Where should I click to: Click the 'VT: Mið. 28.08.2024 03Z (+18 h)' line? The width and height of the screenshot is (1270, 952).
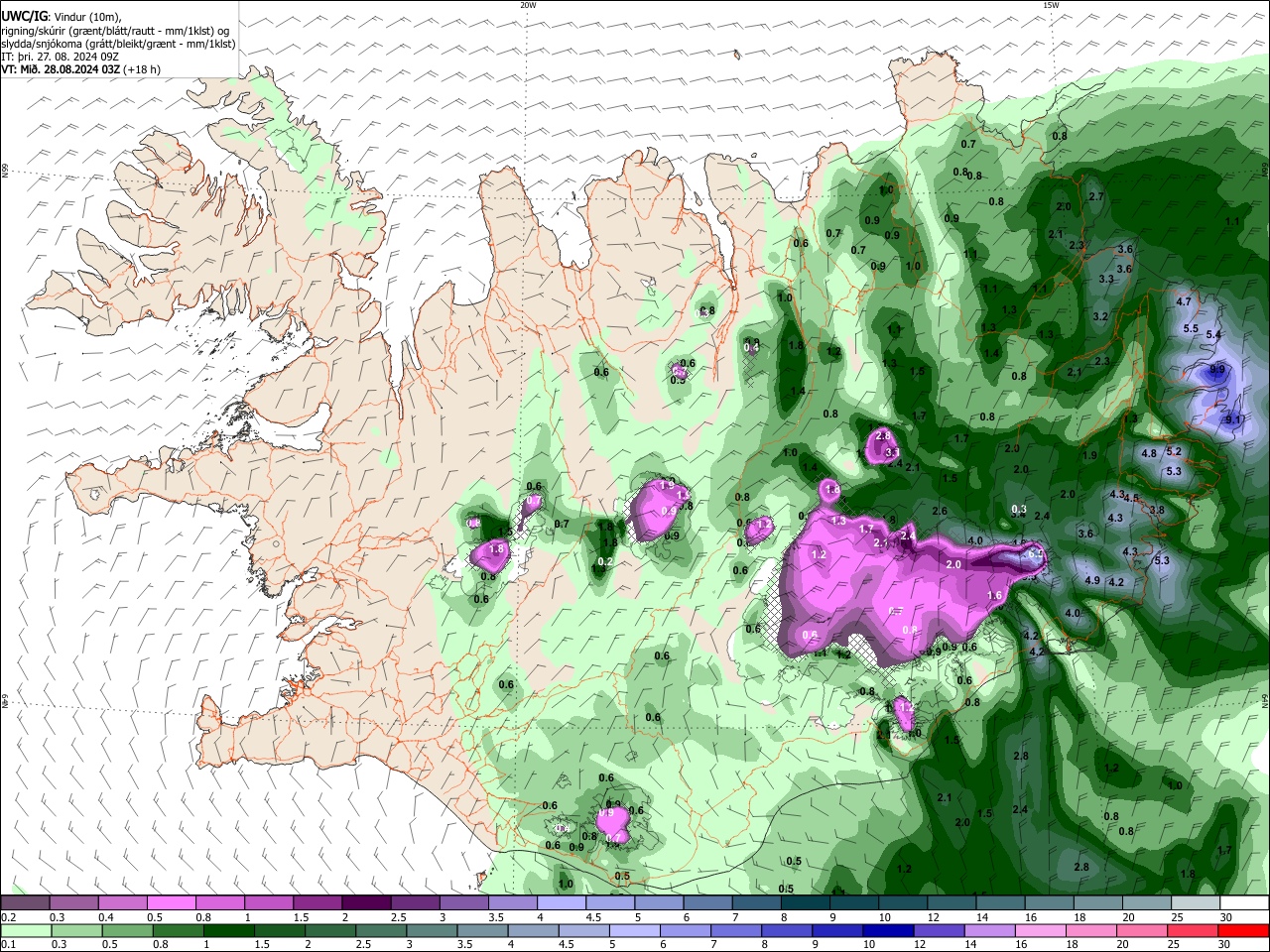[x=80, y=69]
